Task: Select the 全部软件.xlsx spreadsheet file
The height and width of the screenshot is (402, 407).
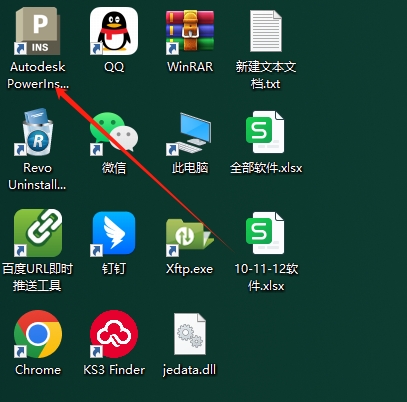Action: click(266, 132)
